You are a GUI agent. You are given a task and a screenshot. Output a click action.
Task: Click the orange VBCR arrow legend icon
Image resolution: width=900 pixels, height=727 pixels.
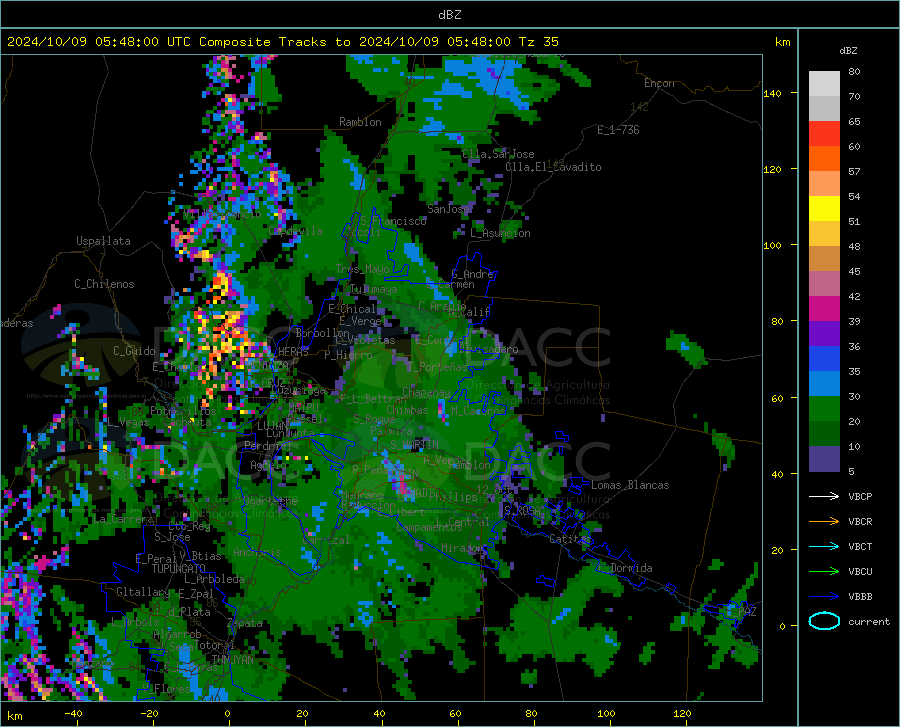pos(824,522)
